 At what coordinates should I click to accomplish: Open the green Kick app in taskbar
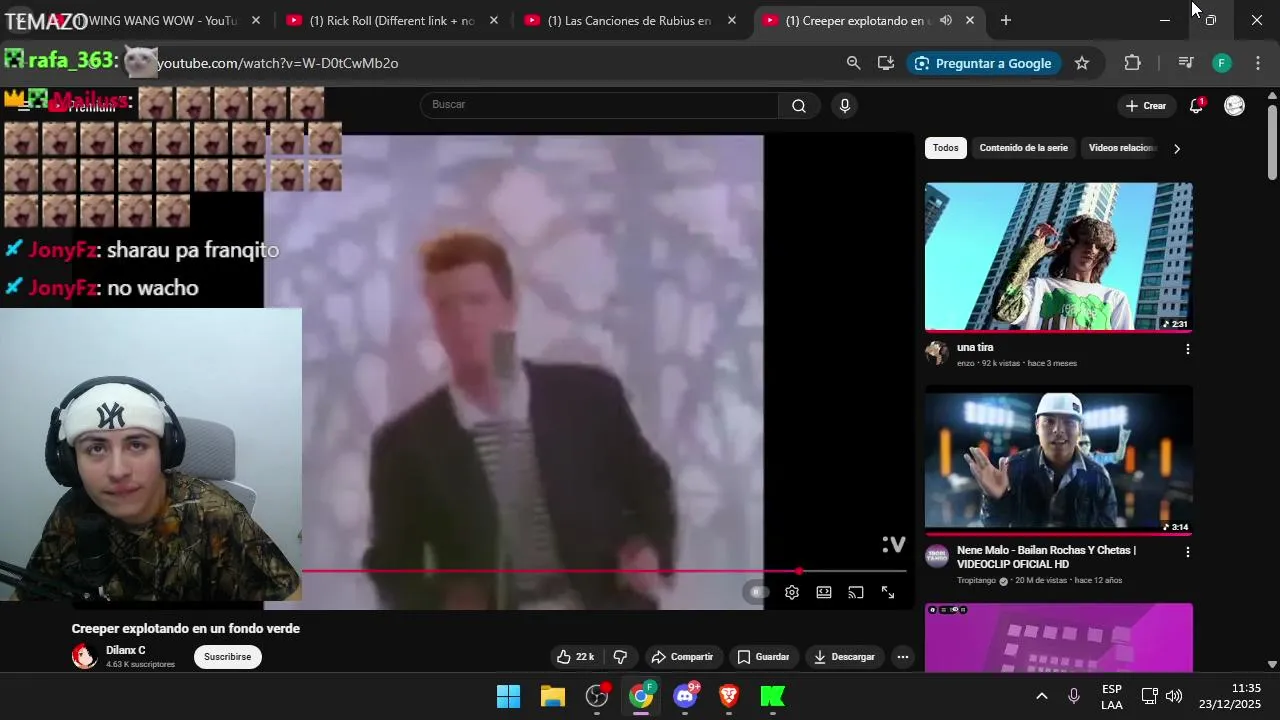(773, 696)
